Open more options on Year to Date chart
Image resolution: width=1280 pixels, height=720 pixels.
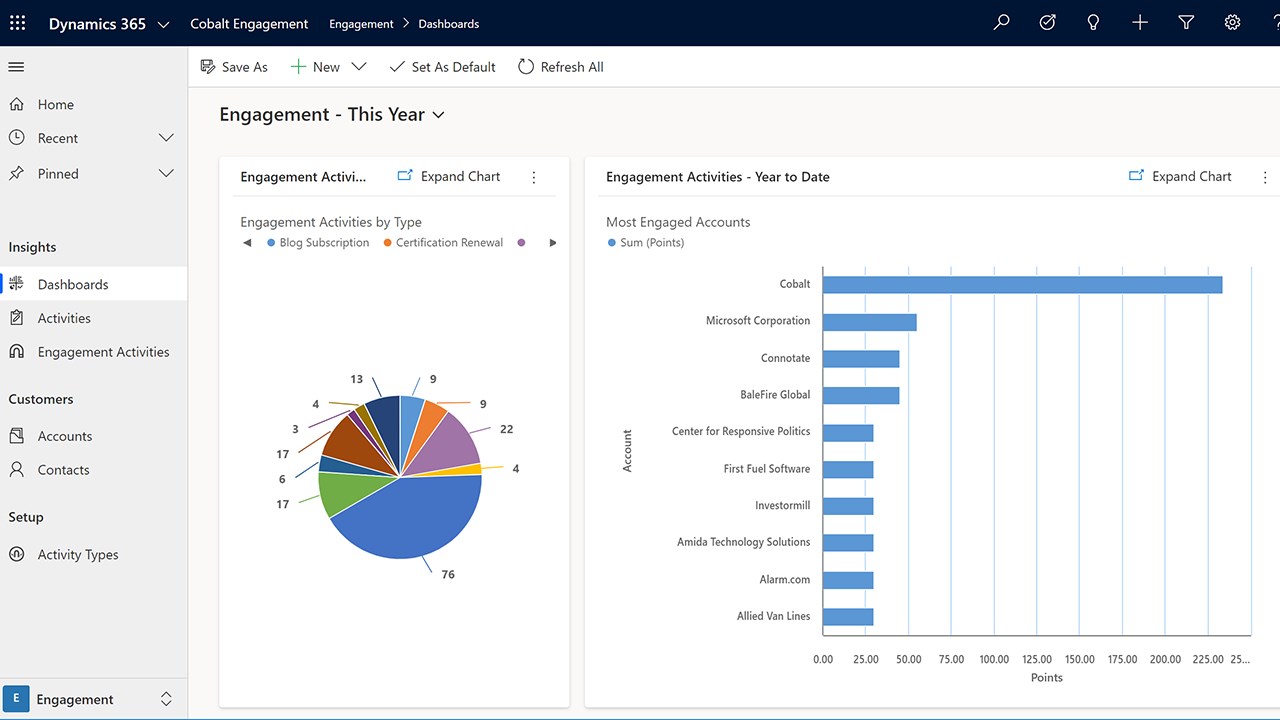coord(1265,177)
